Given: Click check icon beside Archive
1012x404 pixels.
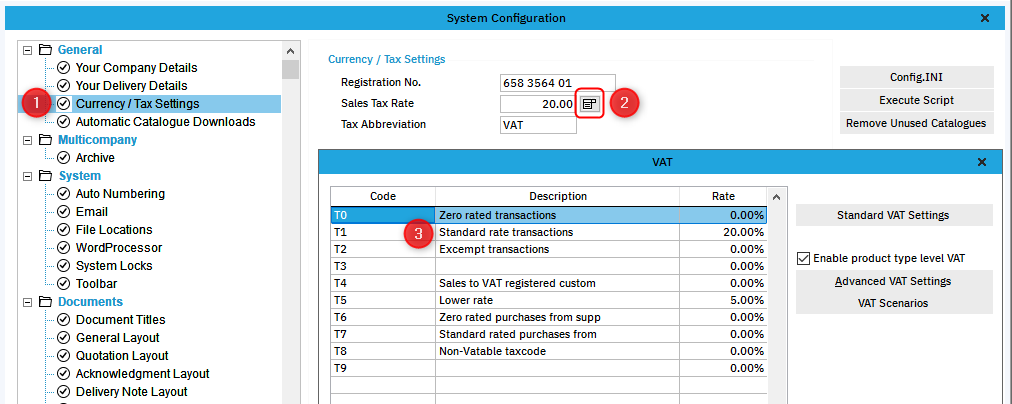Looking at the screenshot, I should point(64,157).
